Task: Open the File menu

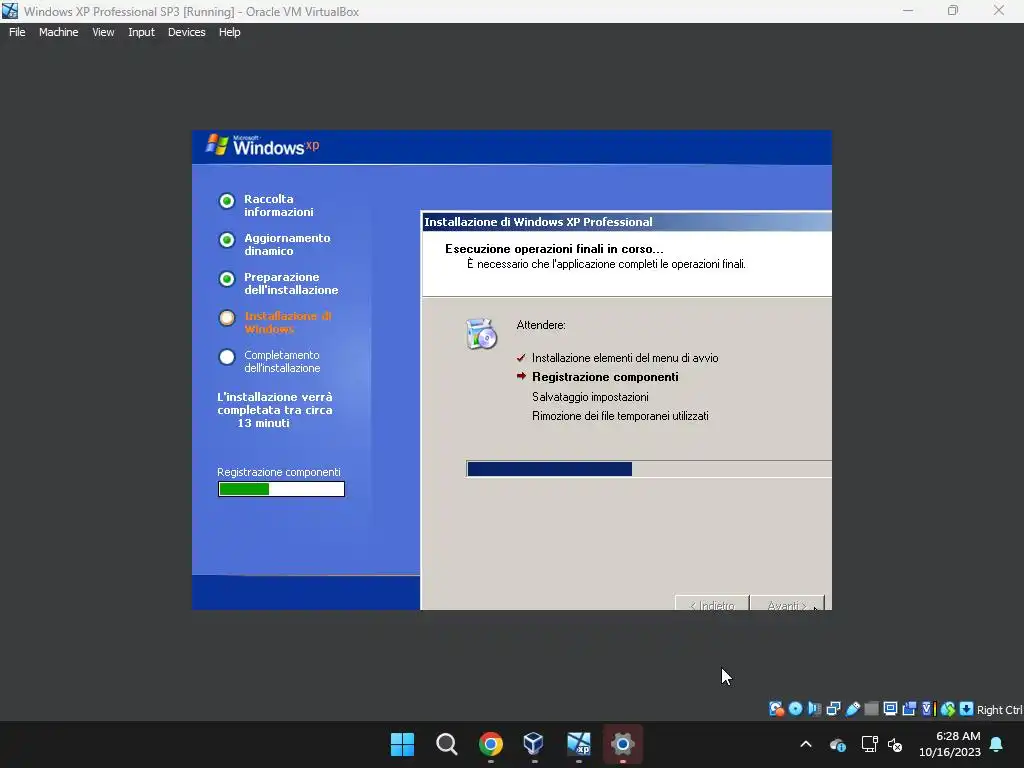Action: point(17,32)
